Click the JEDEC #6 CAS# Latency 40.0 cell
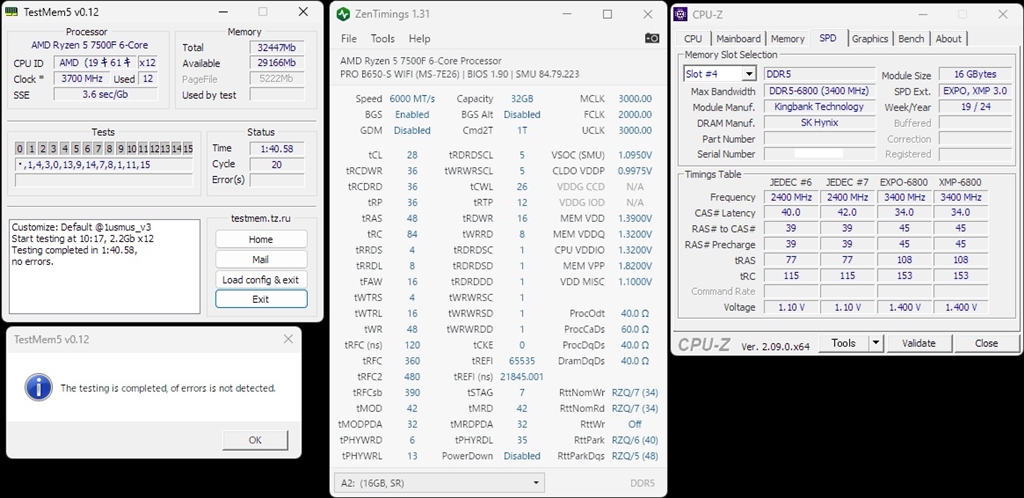 (790, 212)
